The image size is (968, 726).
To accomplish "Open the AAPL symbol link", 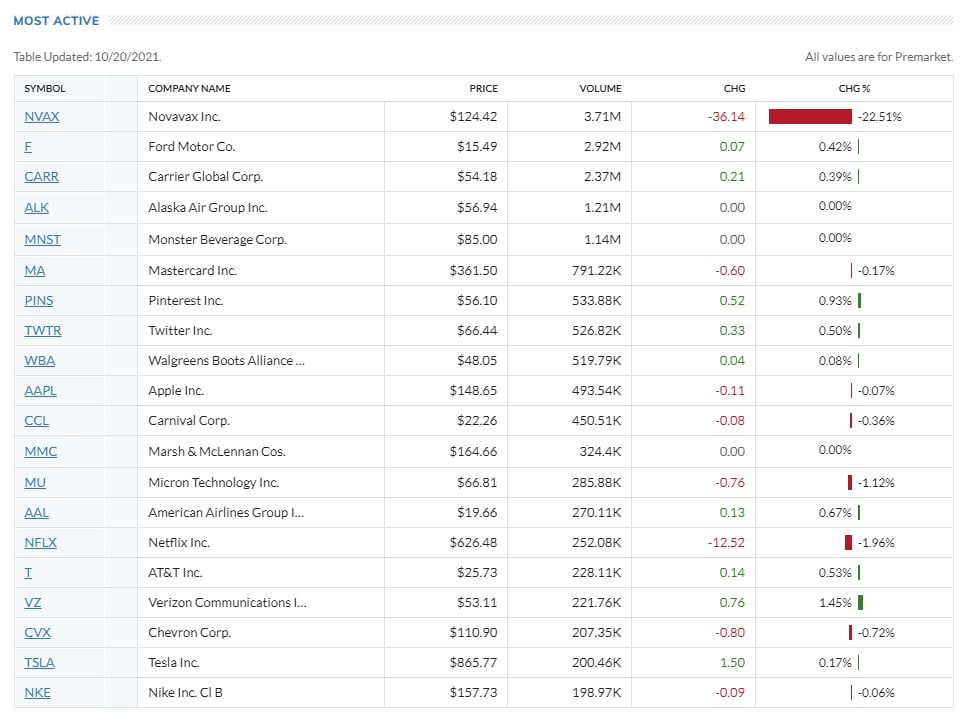I will [40, 391].
